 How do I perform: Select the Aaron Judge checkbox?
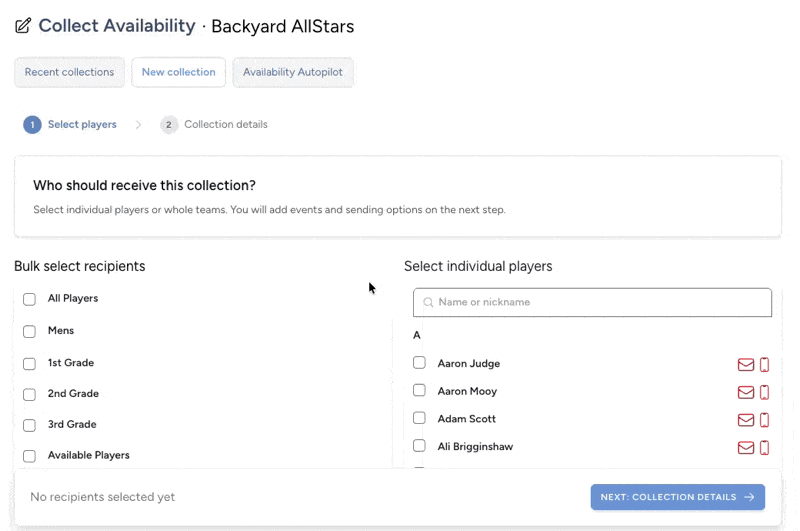419,363
